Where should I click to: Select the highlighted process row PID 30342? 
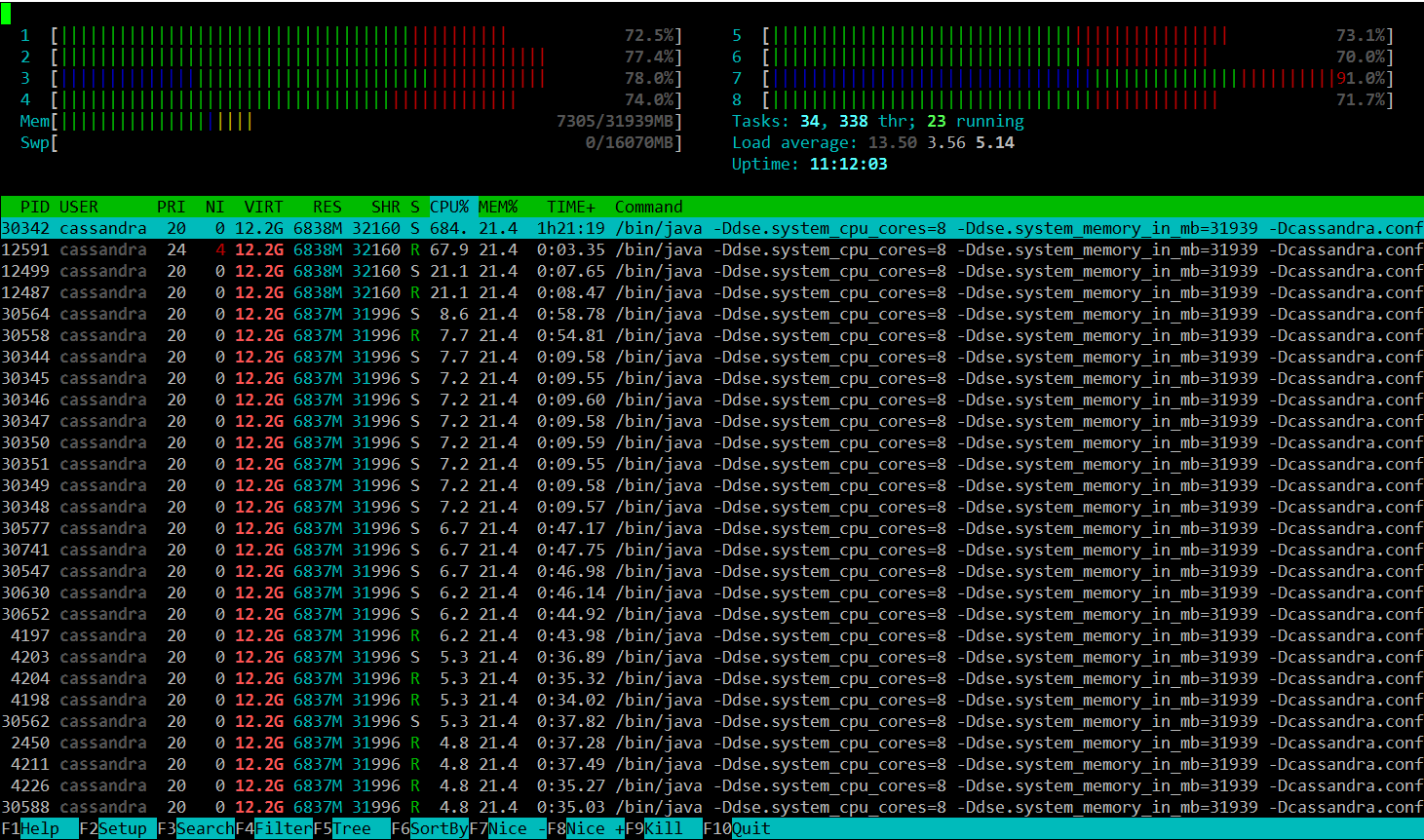pos(712,228)
